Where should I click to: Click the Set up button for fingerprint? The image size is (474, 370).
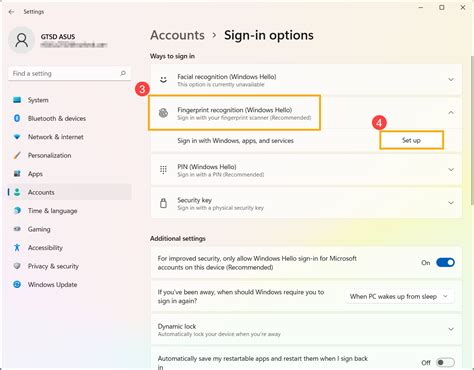tap(411, 140)
